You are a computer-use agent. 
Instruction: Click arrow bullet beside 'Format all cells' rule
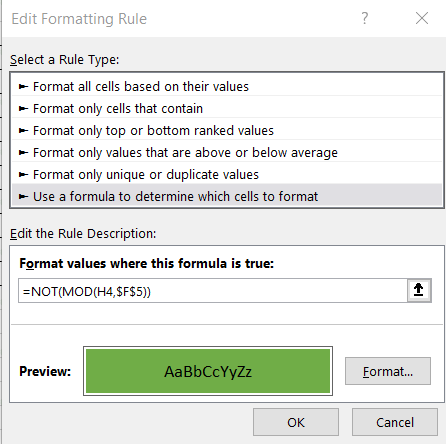[x=23, y=87]
